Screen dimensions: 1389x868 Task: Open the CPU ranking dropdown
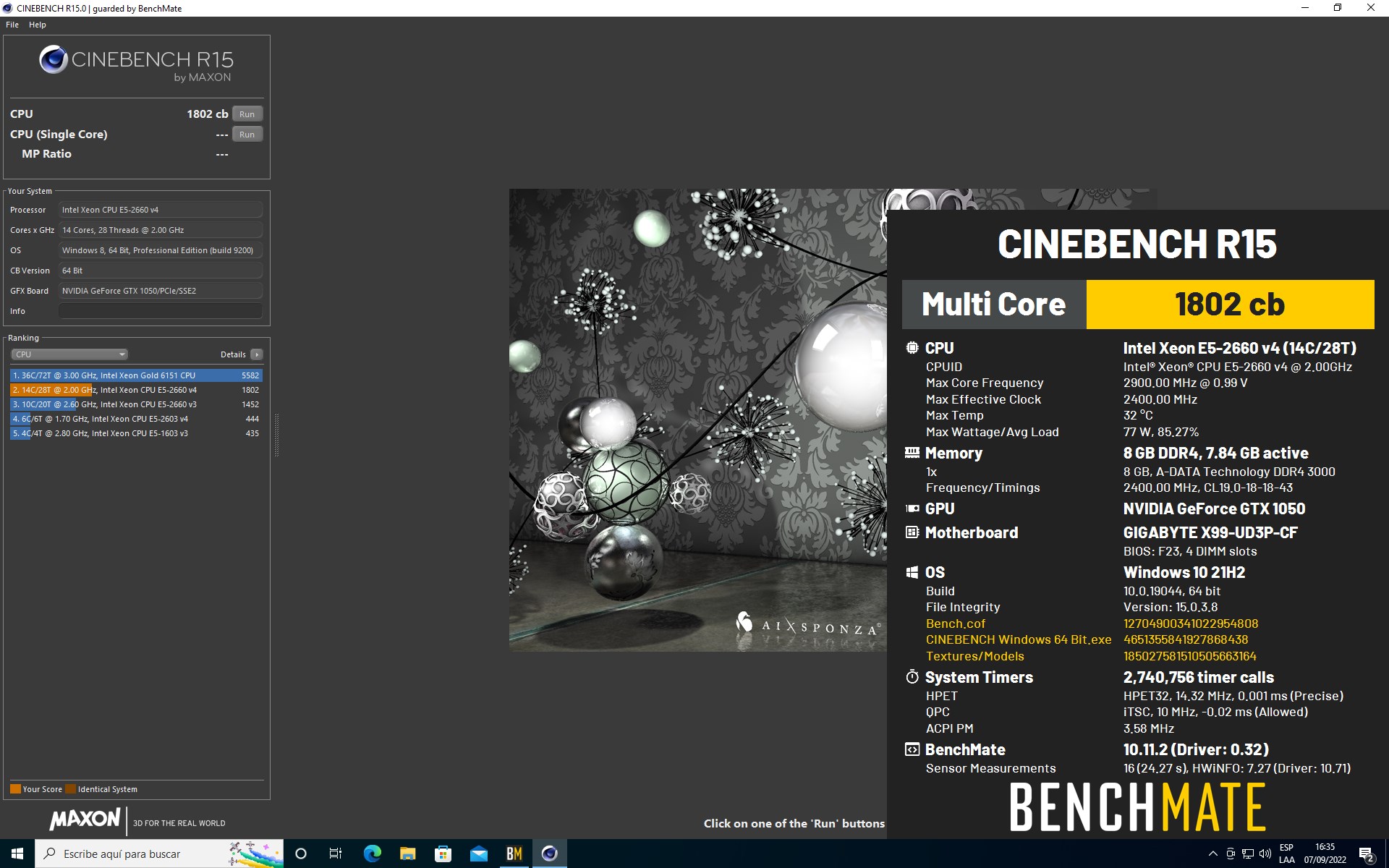point(69,354)
